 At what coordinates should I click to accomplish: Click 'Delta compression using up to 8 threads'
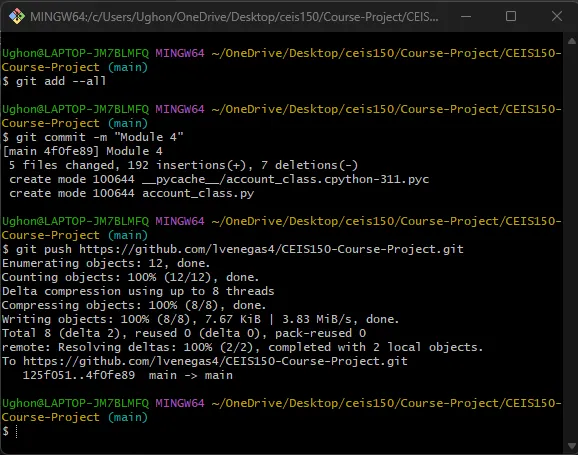coord(138,291)
